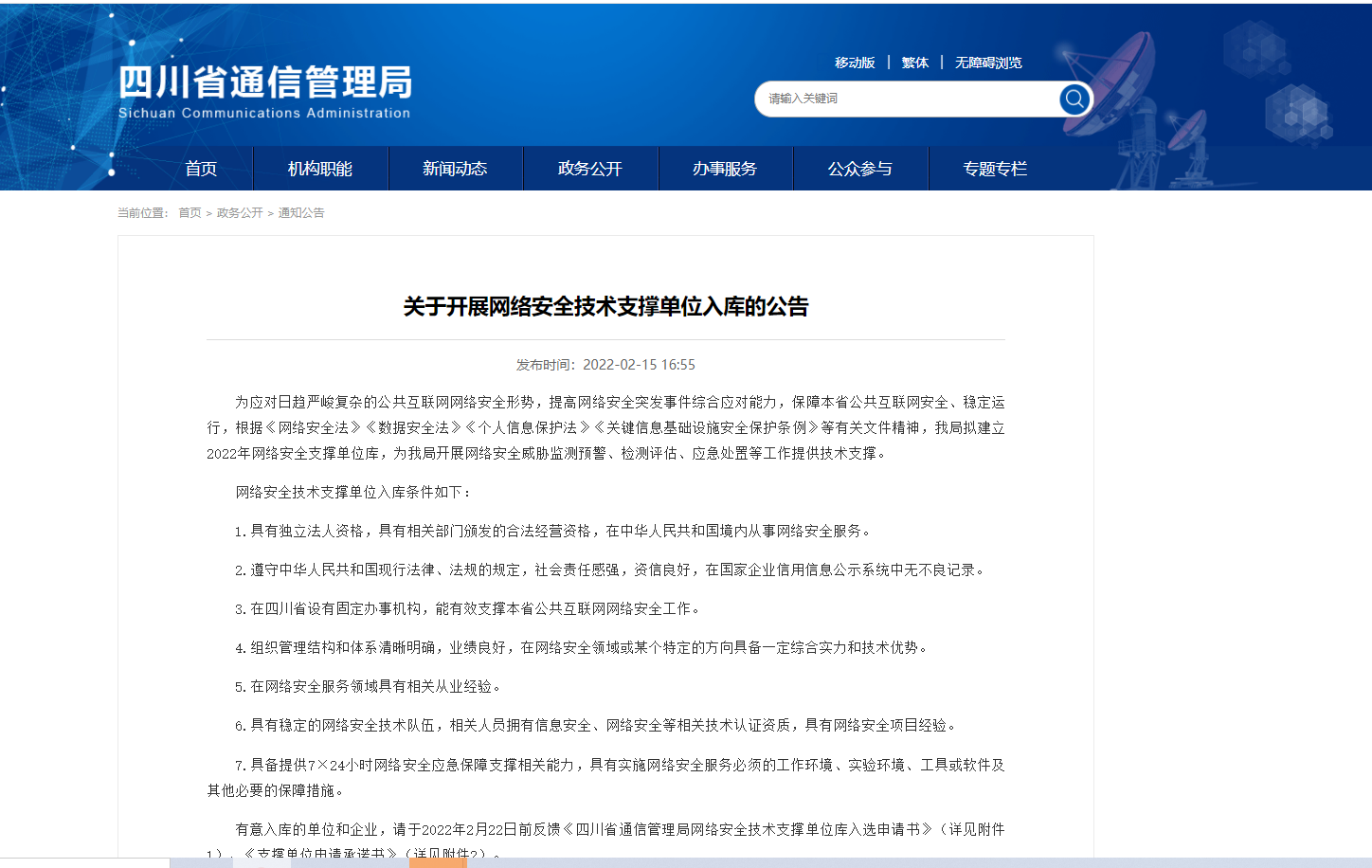
Task: Open the 移动版 mobile version link
Action: pyautogui.click(x=855, y=63)
